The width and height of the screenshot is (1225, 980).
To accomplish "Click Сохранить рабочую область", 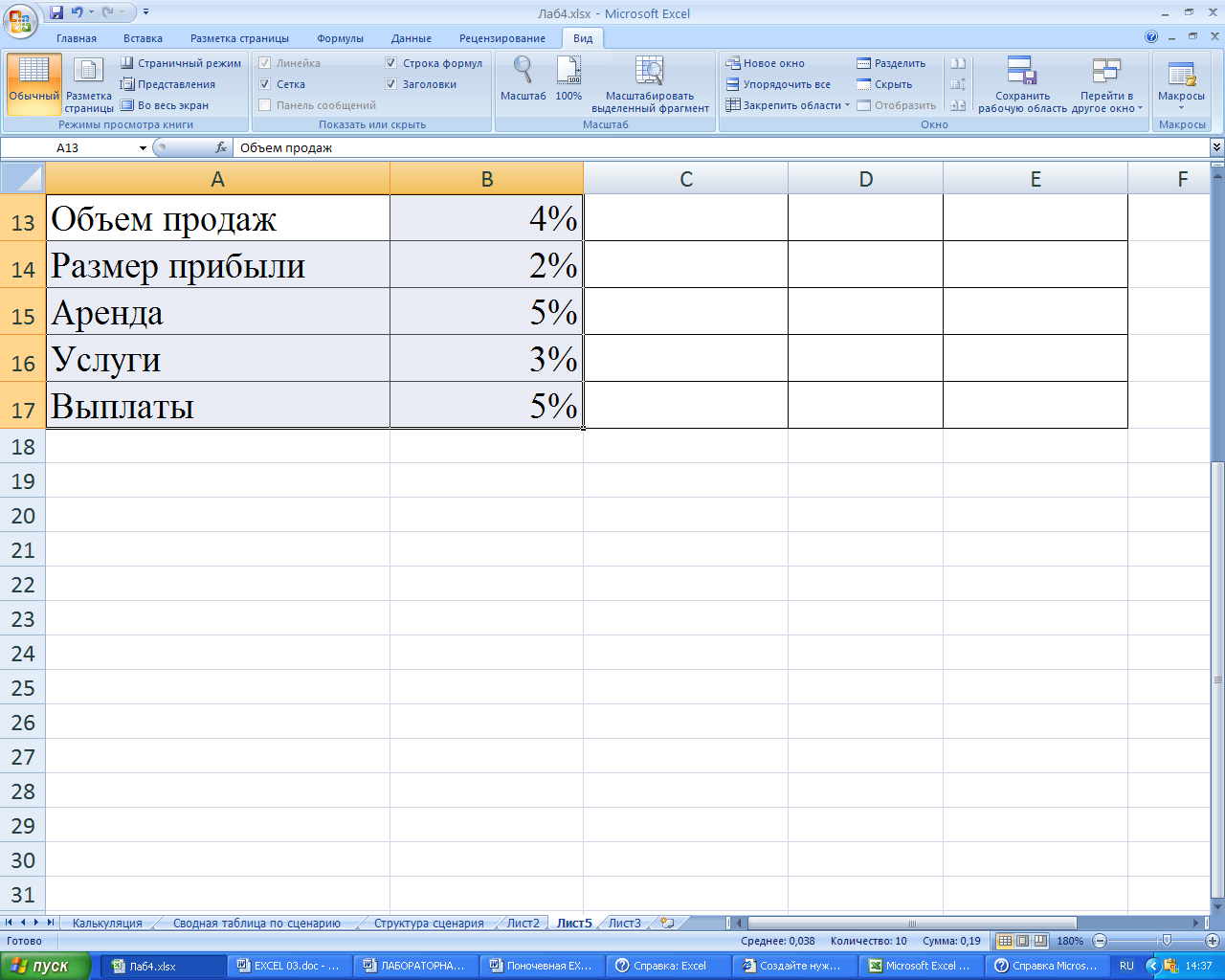I will pos(1022,83).
